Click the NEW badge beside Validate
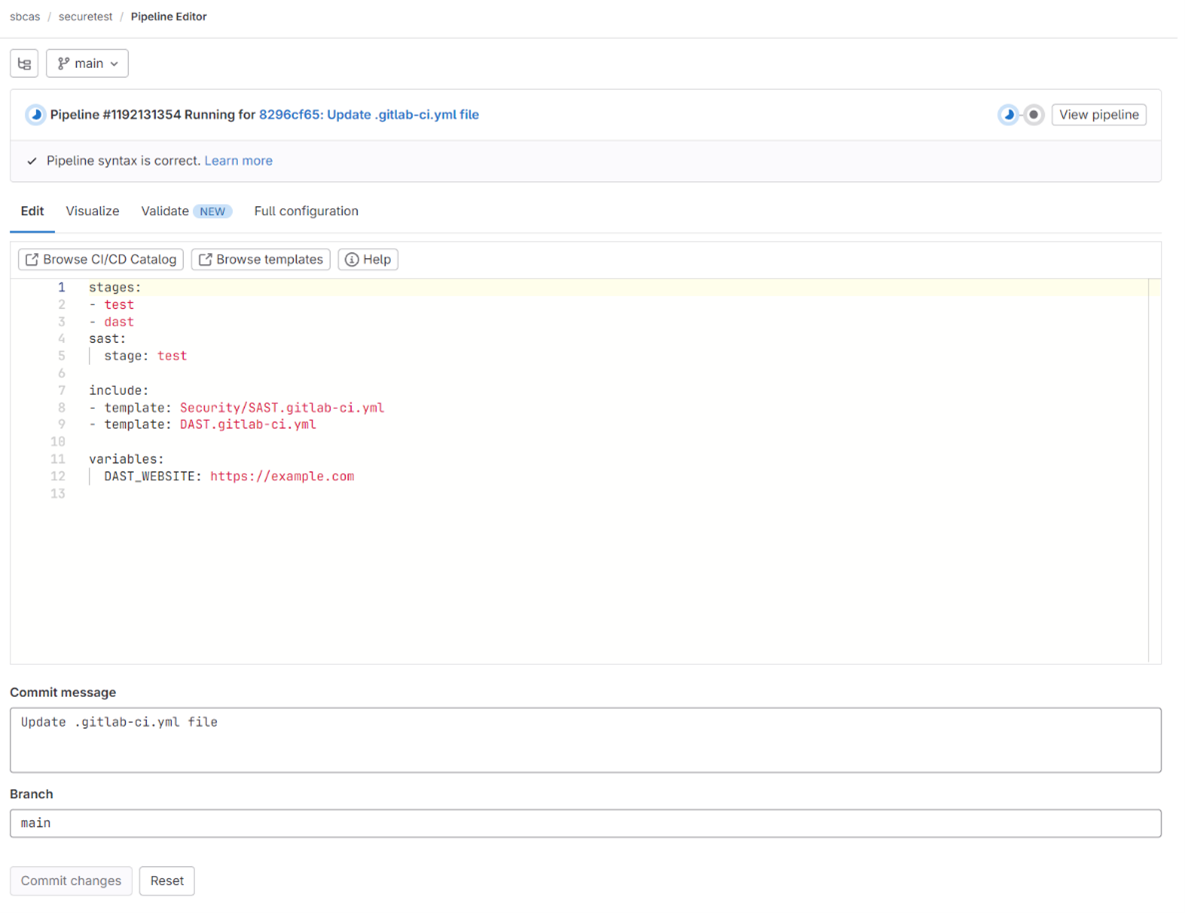This screenshot has height=913, width=1185. tap(212, 212)
